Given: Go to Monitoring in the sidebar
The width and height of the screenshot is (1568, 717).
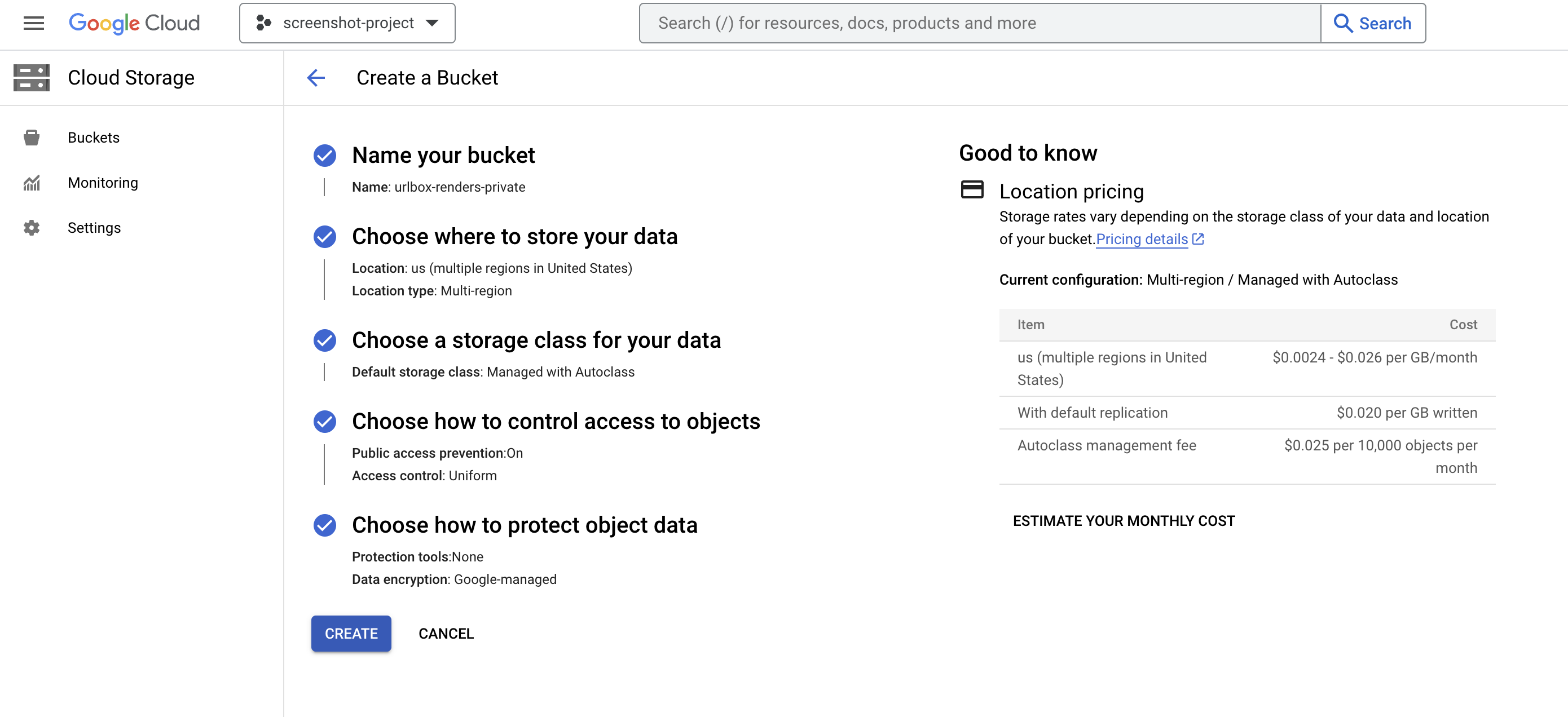Looking at the screenshot, I should (103, 183).
